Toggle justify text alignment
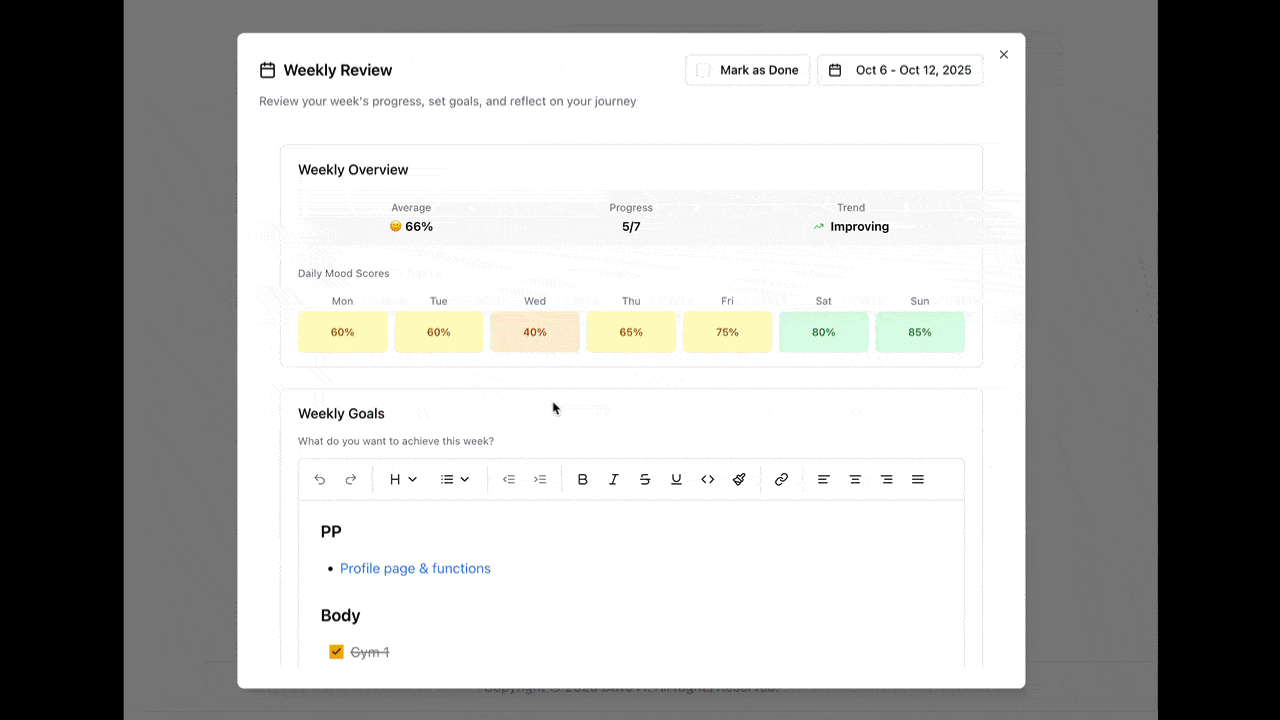Viewport: 1280px width, 720px height. click(918, 479)
